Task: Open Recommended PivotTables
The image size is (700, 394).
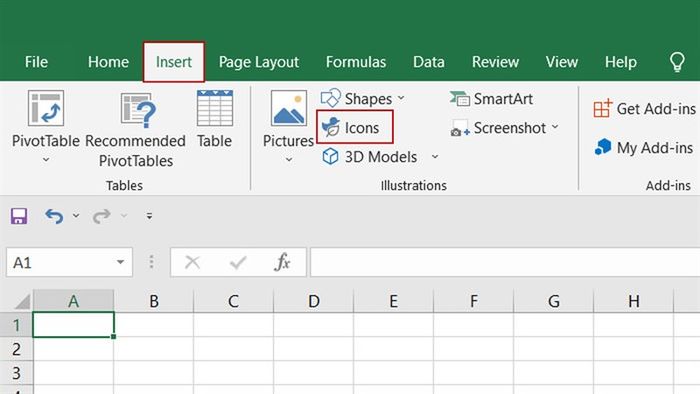Action: pos(136,130)
